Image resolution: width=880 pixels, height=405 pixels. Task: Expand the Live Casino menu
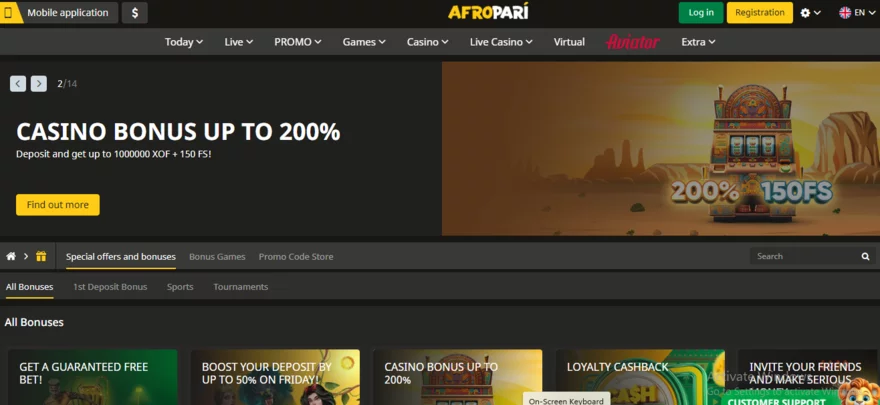pyautogui.click(x=501, y=42)
